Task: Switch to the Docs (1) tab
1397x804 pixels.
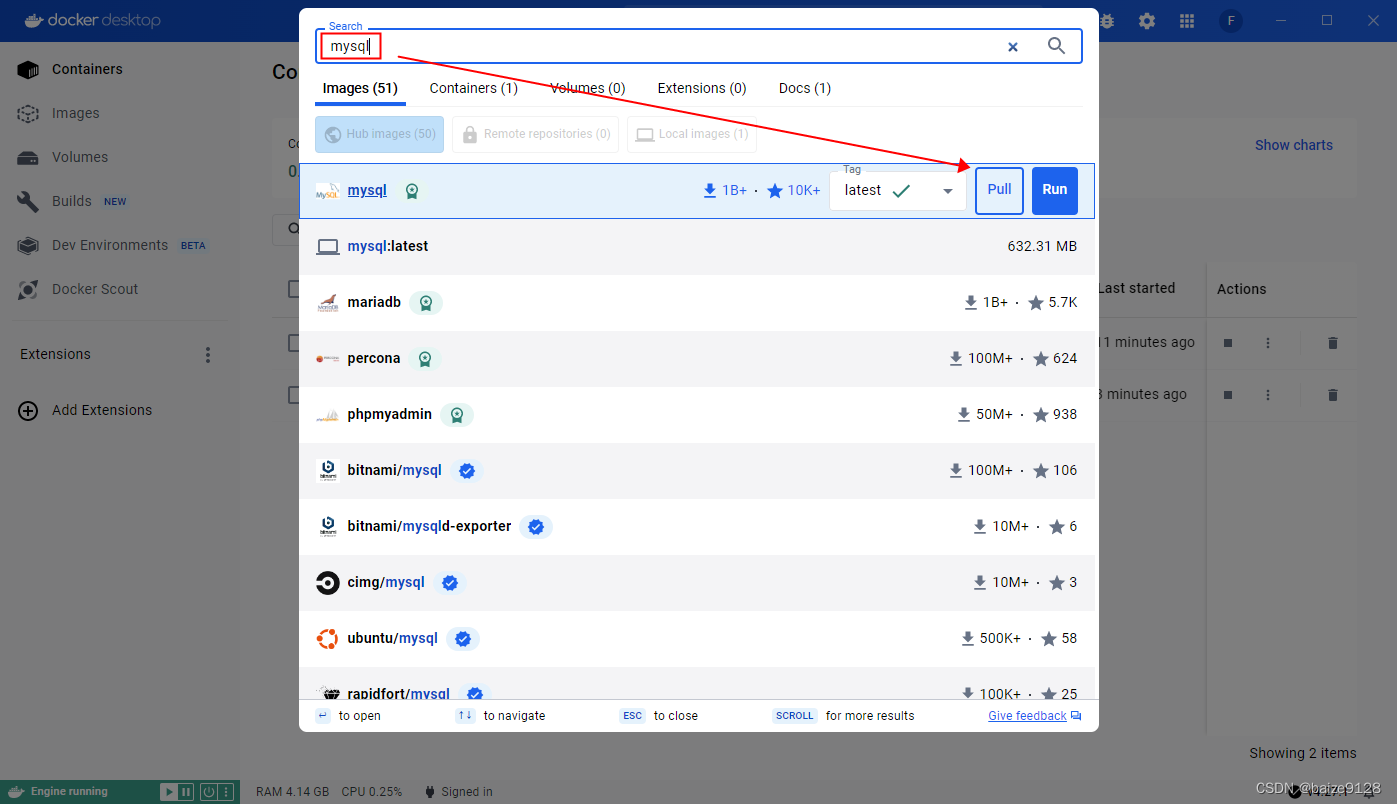Action: coord(805,88)
